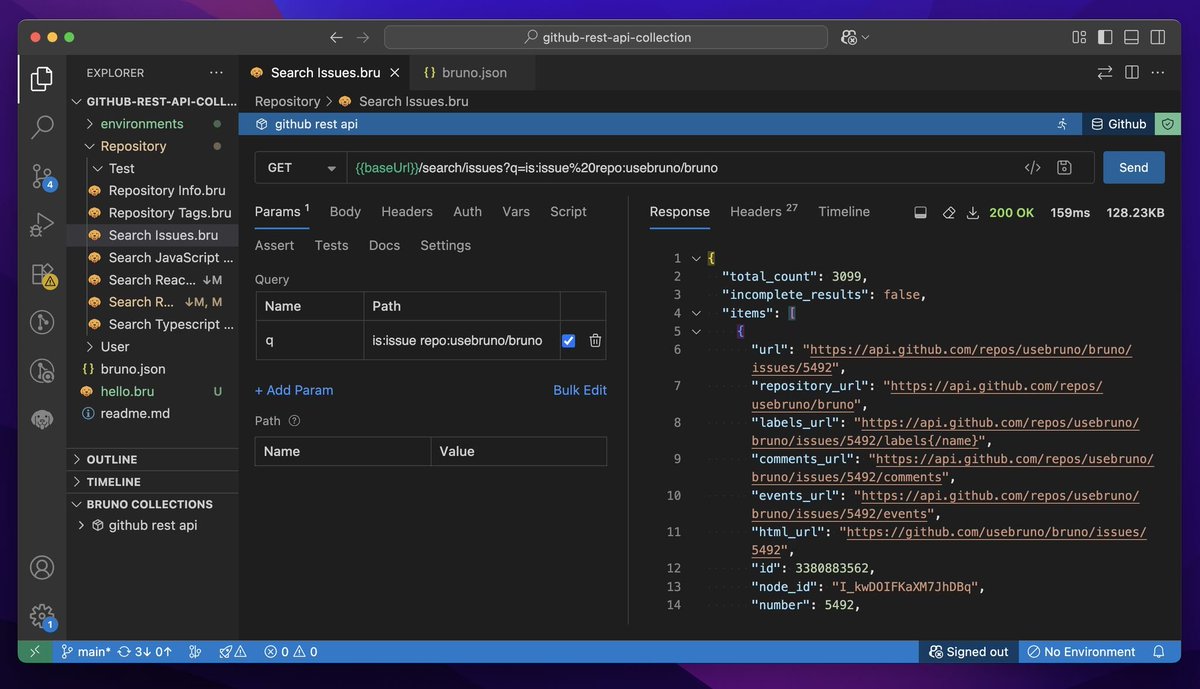Expand the github rest api collection
This screenshot has height=689, width=1200.
point(152,525)
